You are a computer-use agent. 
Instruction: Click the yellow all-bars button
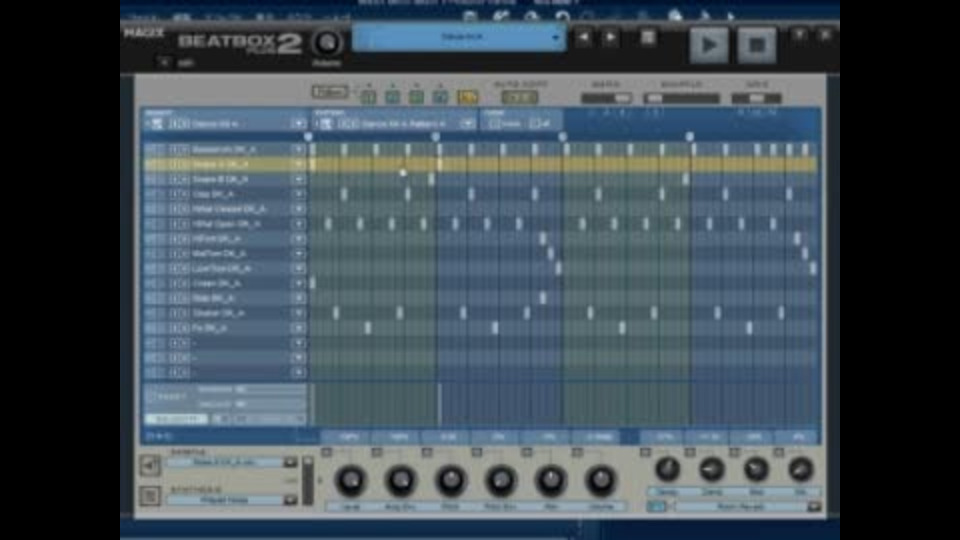[468, 97]
